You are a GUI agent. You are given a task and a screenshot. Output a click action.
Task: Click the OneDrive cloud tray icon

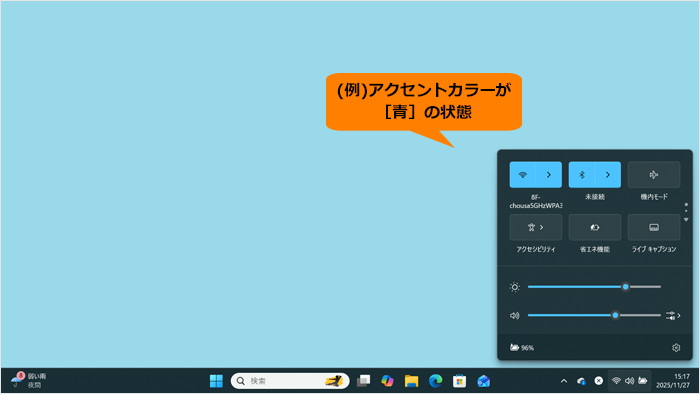(581, 381)
